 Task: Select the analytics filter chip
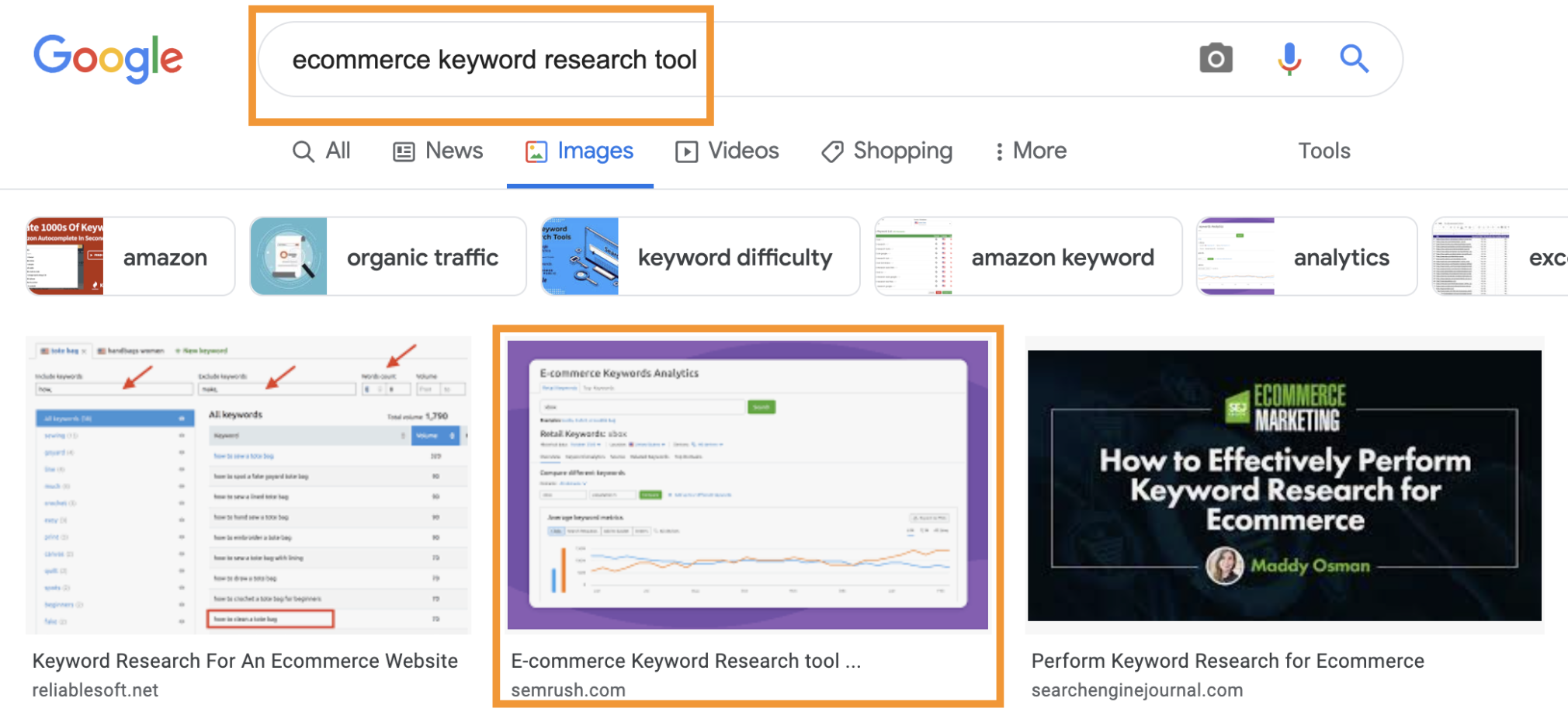1307,257
